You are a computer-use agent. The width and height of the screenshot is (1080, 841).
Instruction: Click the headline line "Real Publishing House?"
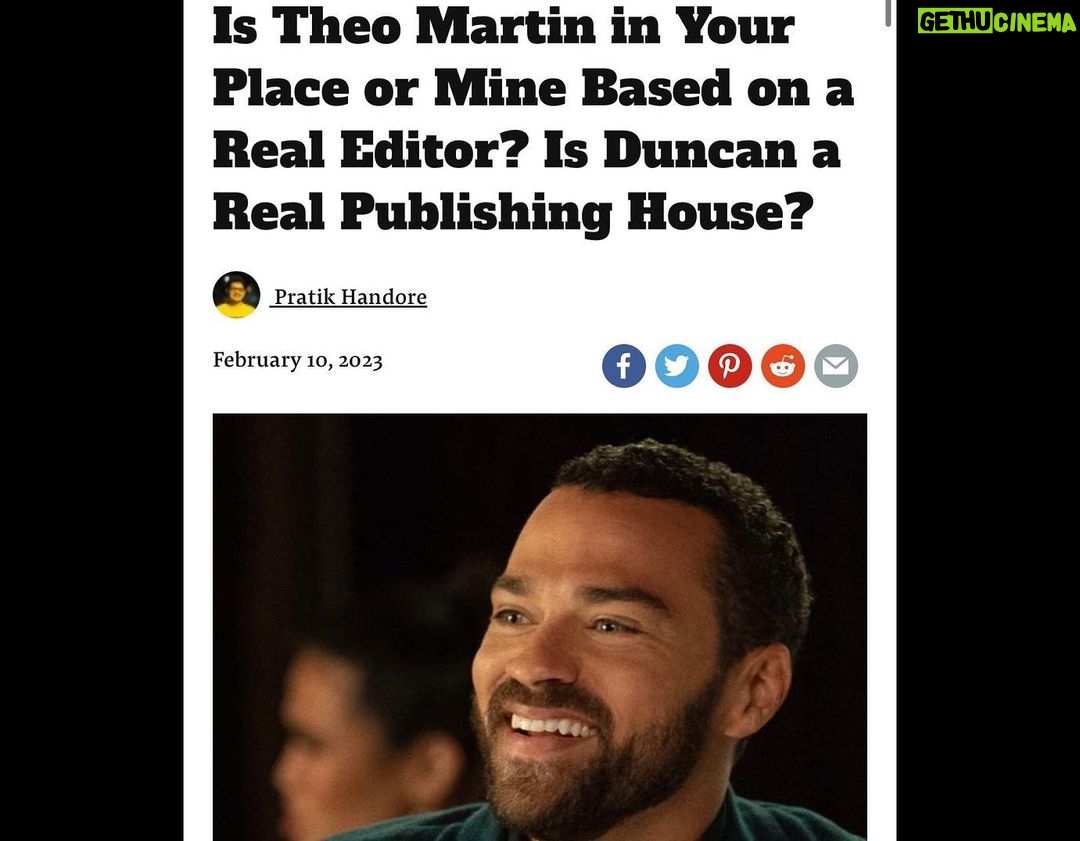click(513, 211)
